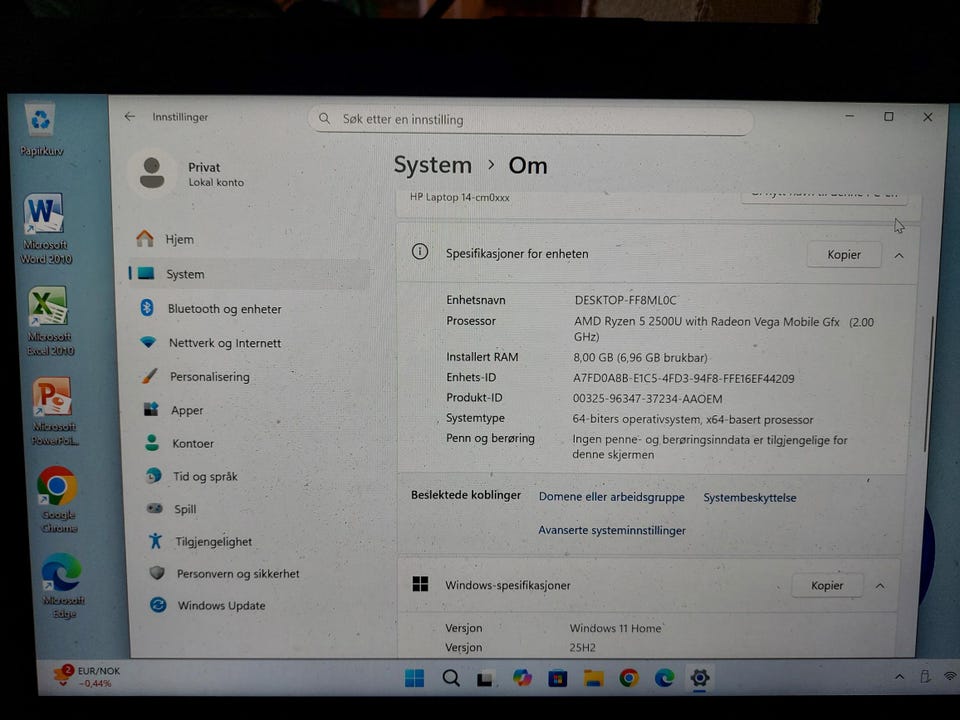
Task: Go back with the arrow in Innstillinger
Action: [129, 116]
